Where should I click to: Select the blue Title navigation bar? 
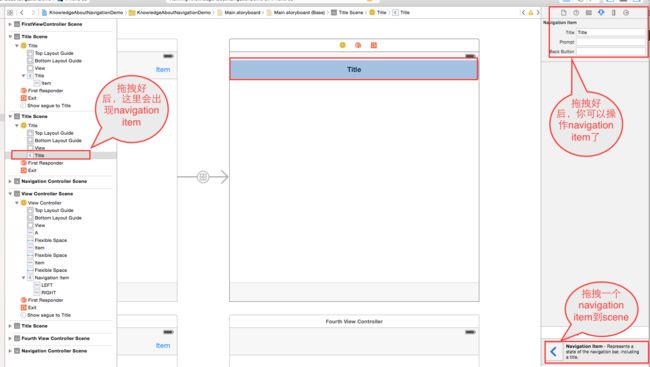point(354,69)
